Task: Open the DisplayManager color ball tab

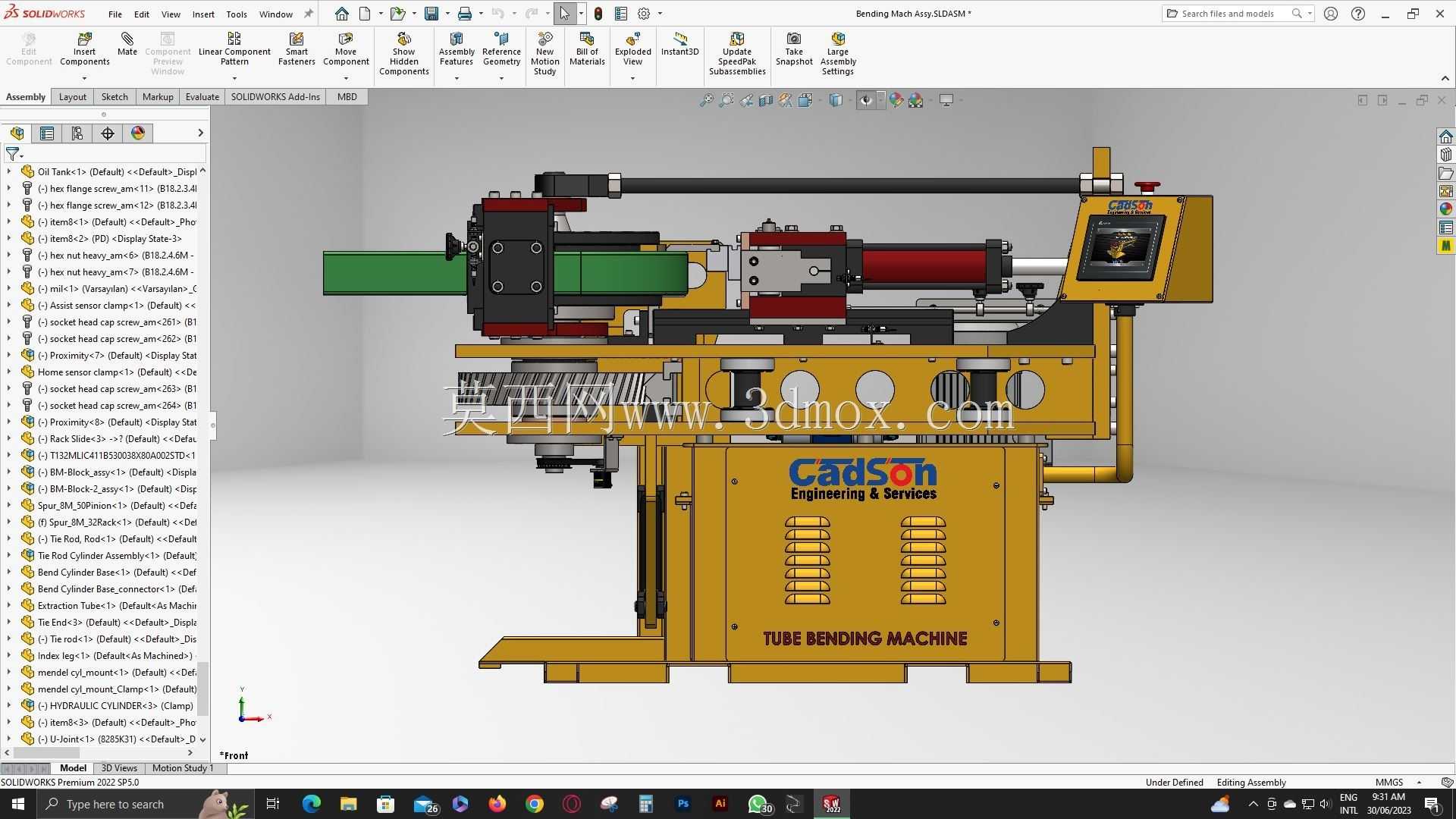Action: click(138, 133)
